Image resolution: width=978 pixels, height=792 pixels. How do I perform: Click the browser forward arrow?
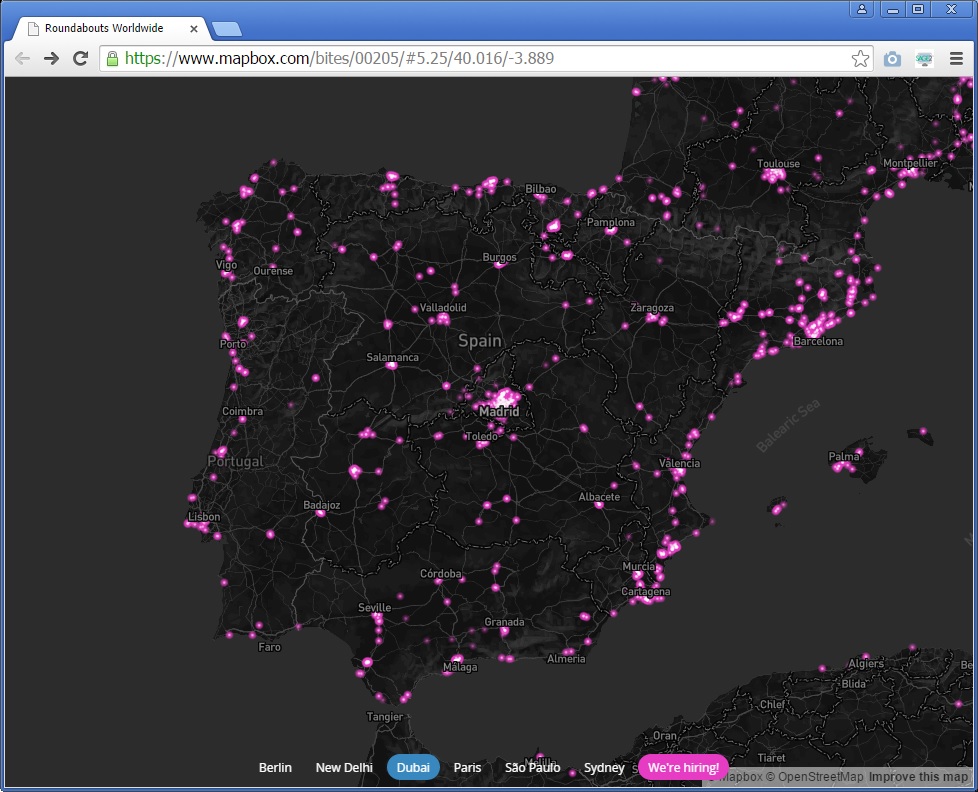click(51, 59)
